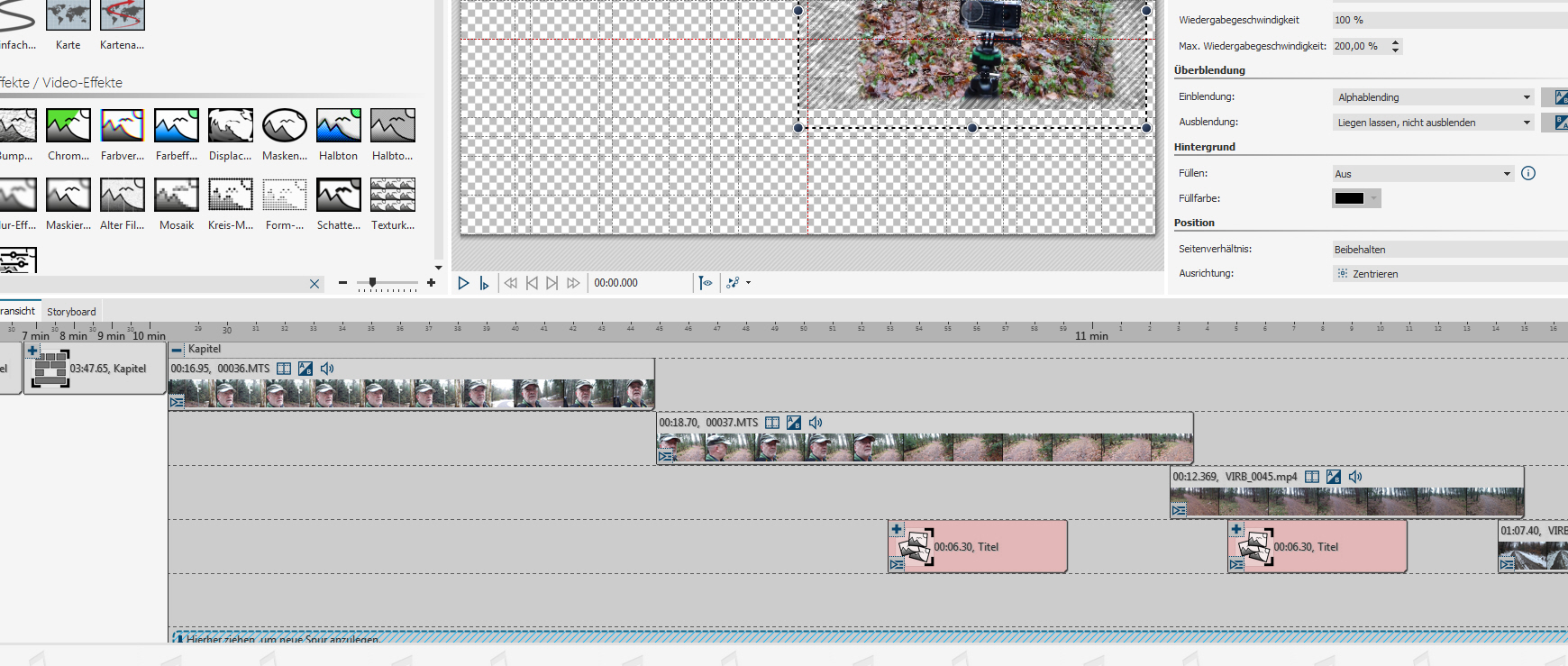This screenshot has width=1568, height=666.
Task: Start playback with the play button
Action: [463, 283]
